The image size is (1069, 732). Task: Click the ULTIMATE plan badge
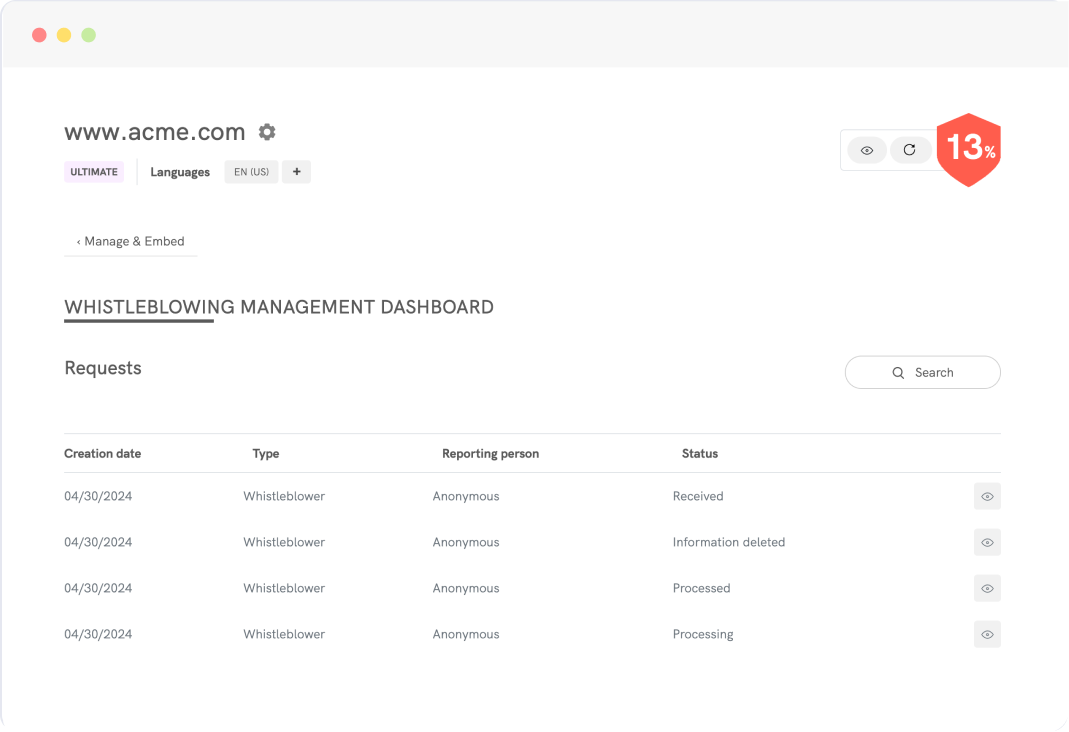pyautogui.click(x=94, y=172)
